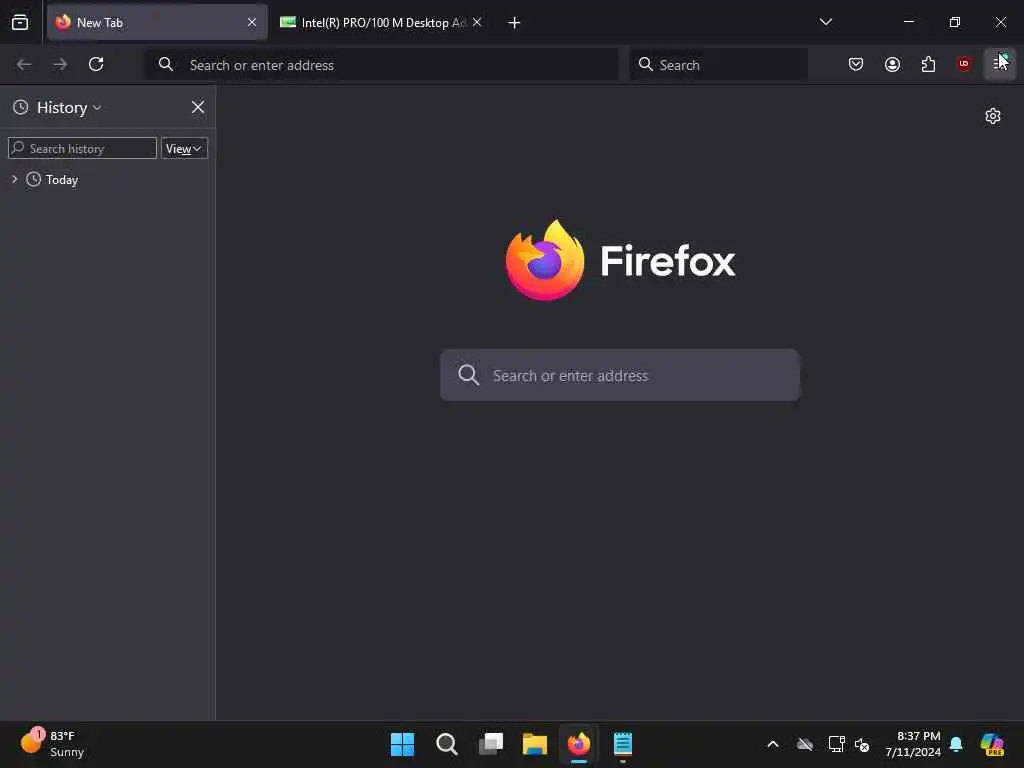The image size is (1024, 768).
Task: Focus the Search history field
Action: (x=82, y=148)
